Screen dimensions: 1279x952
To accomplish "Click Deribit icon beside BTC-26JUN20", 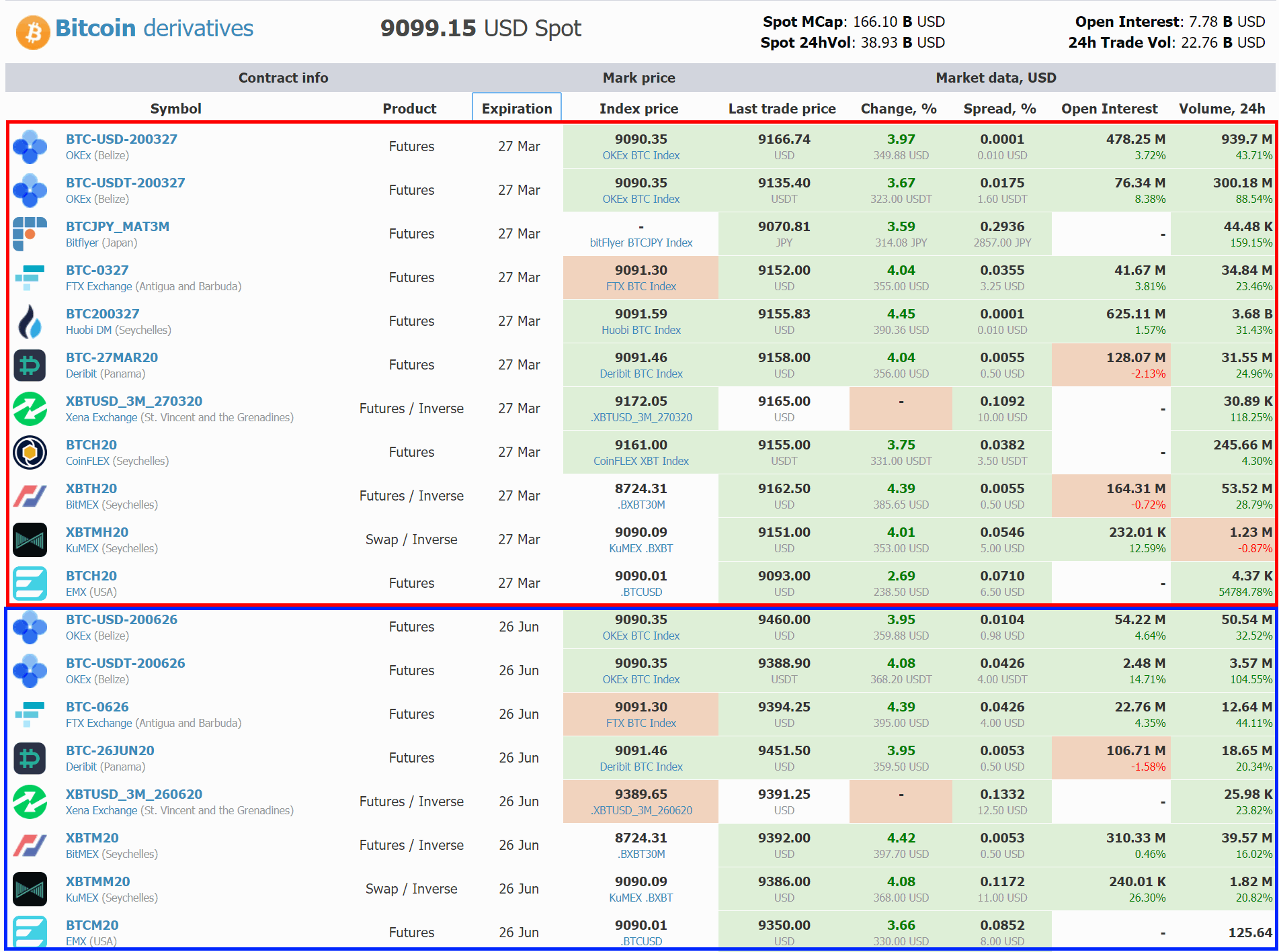I will 30,758.
